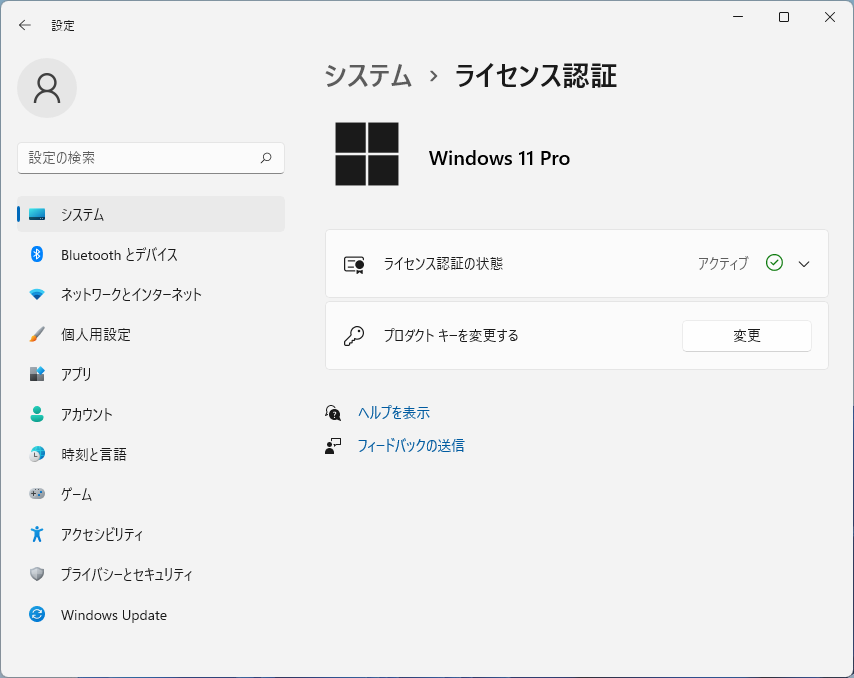
Task: Click the search magnifier icon
Action: (x=266, y=158)
